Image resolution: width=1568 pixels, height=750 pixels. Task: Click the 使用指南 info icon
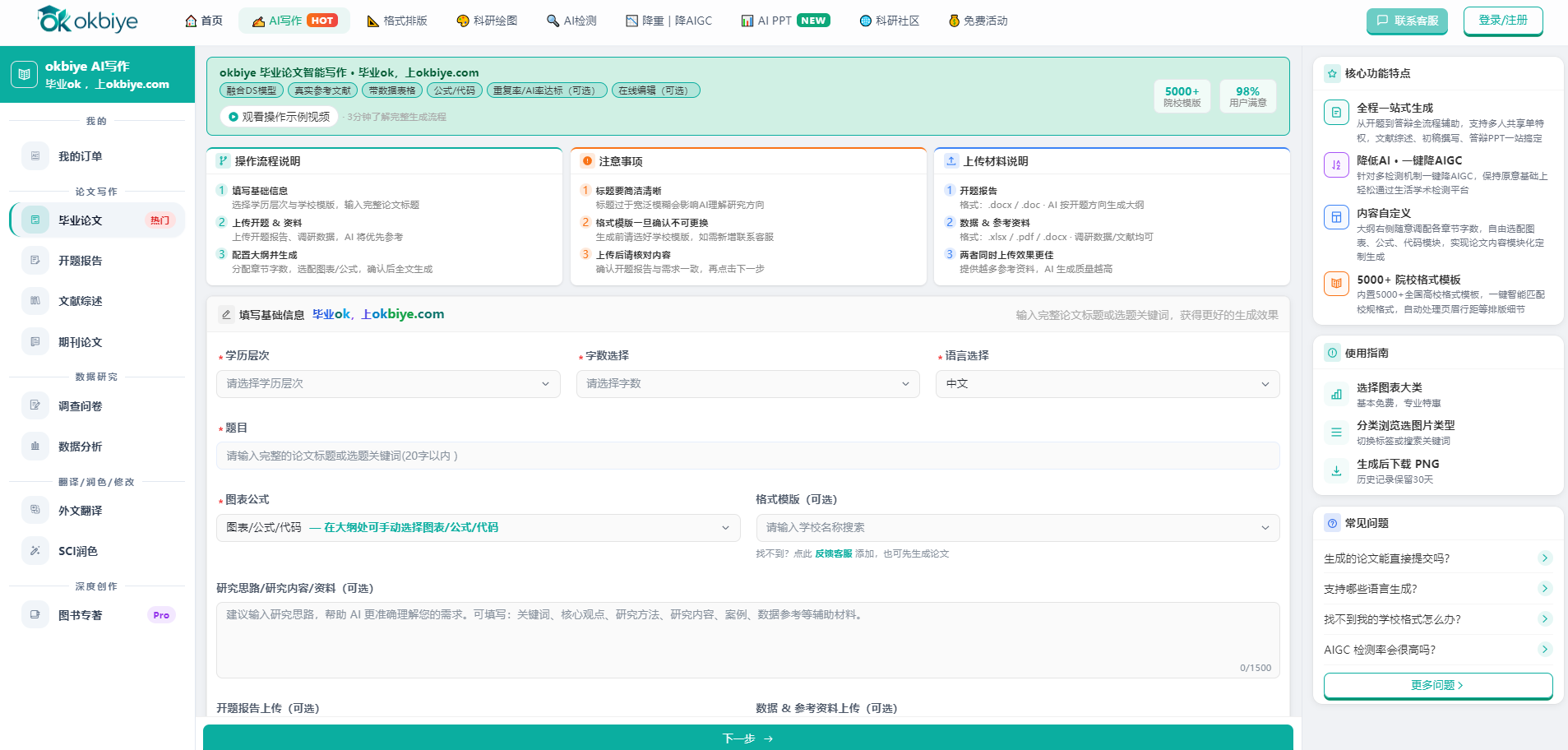coord(1332,353)
